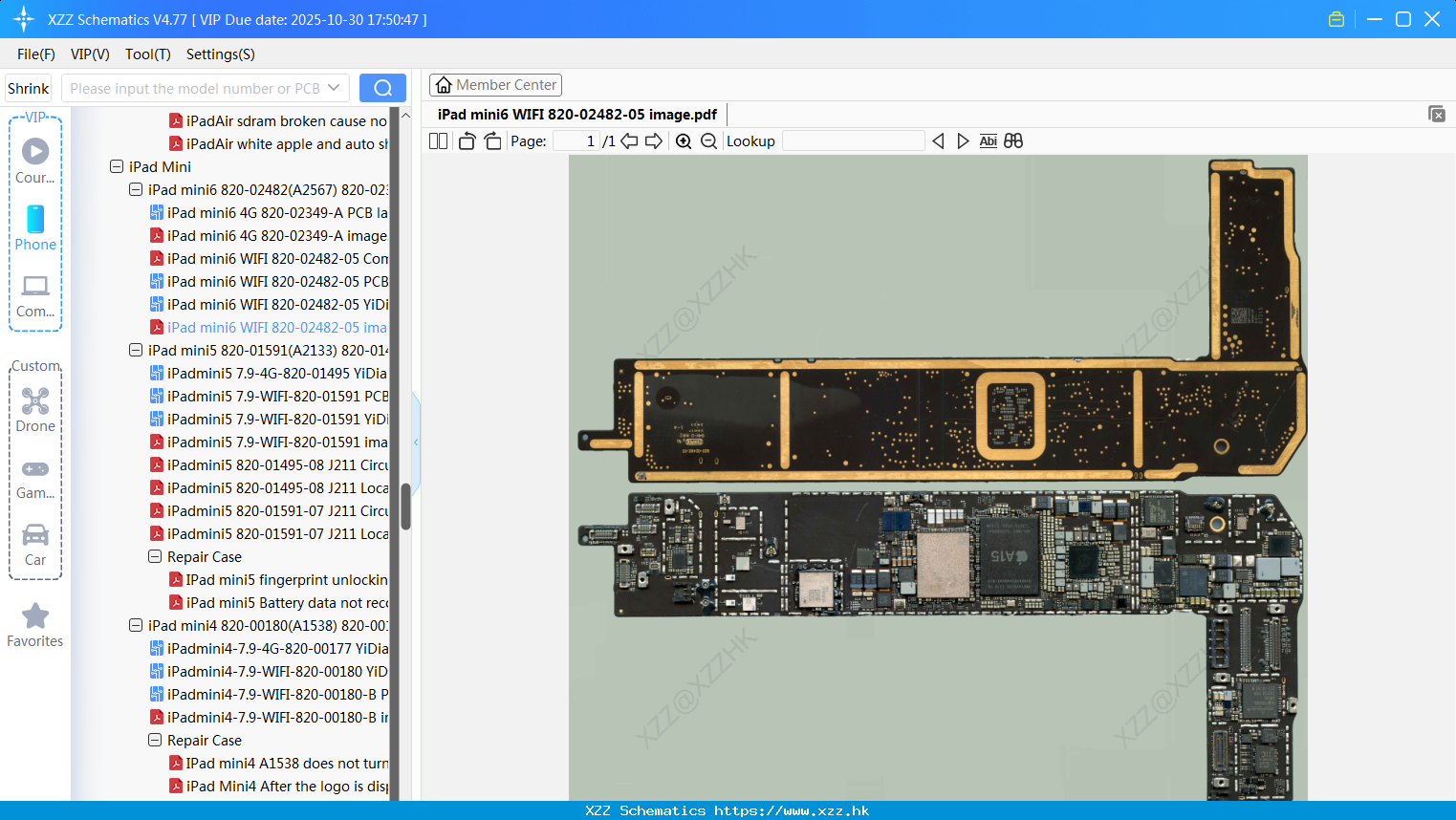
Task: Click the tree panel vertical scrollbar thumb
Action: click(x=405, y=507)
